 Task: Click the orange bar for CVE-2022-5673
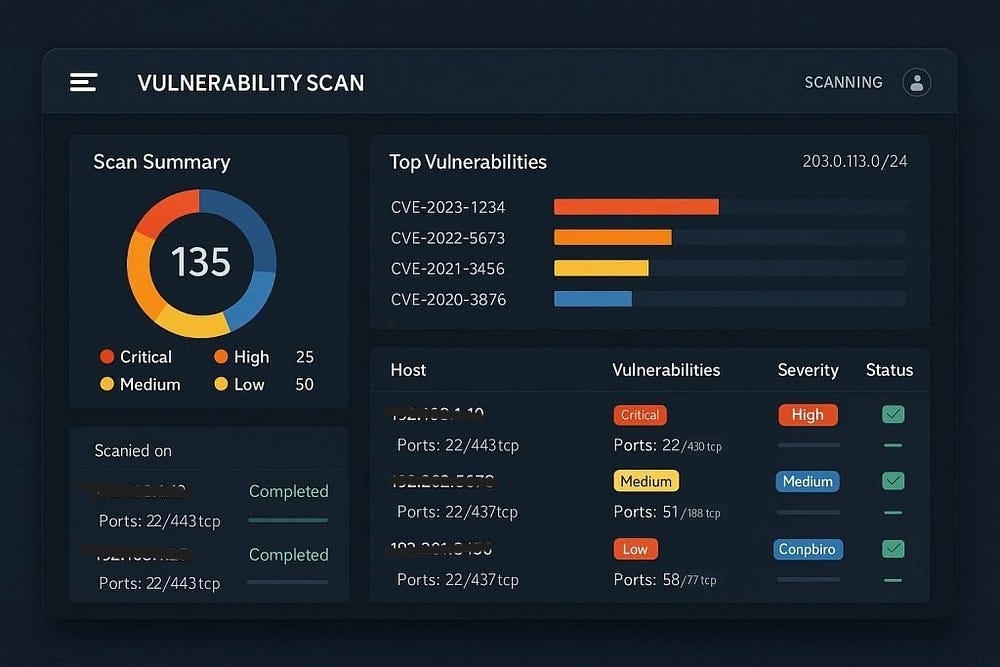pyautogui.click(x=613, y=237)
